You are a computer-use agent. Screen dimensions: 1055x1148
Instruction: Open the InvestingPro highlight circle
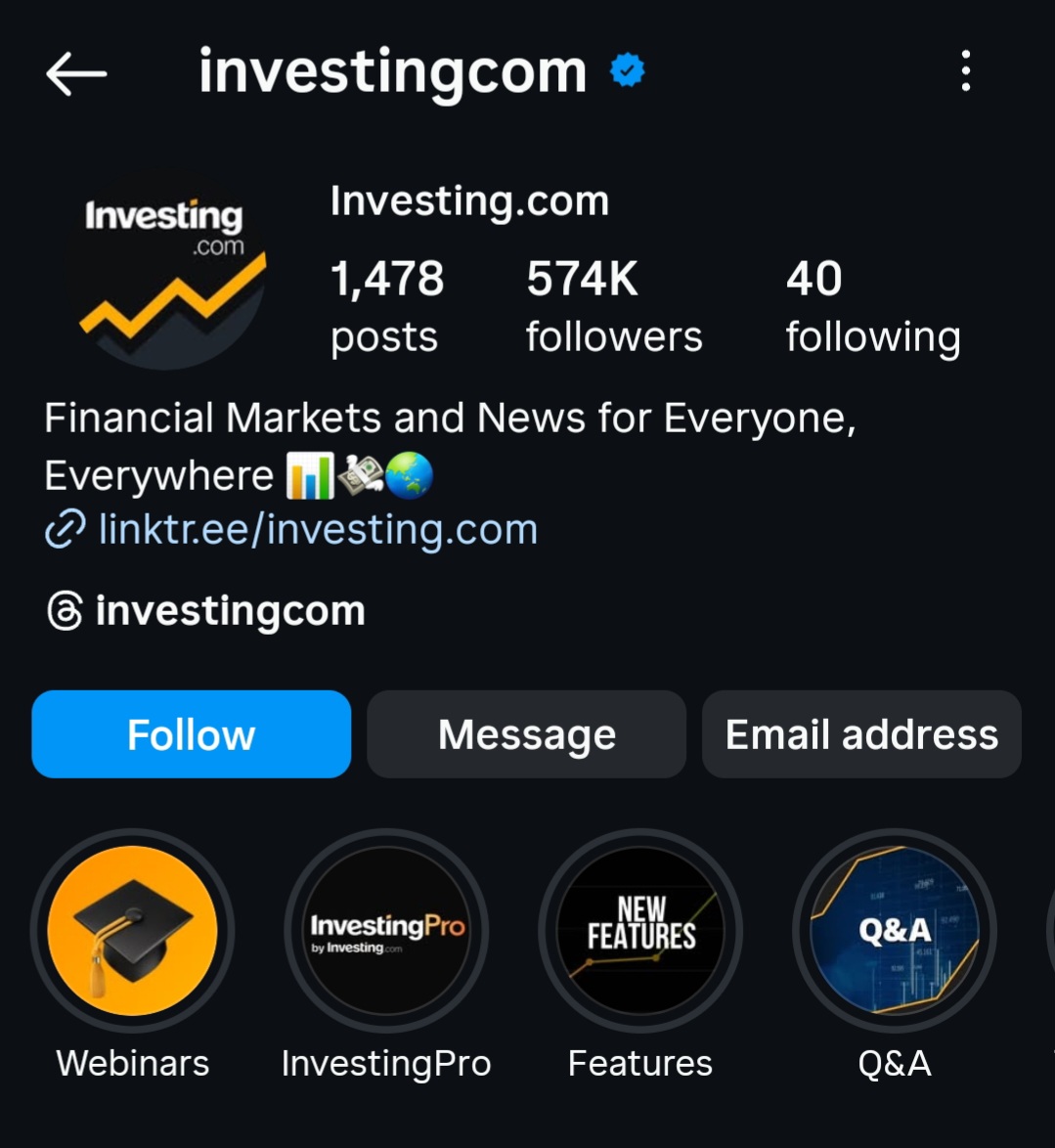tap(386, 931)
